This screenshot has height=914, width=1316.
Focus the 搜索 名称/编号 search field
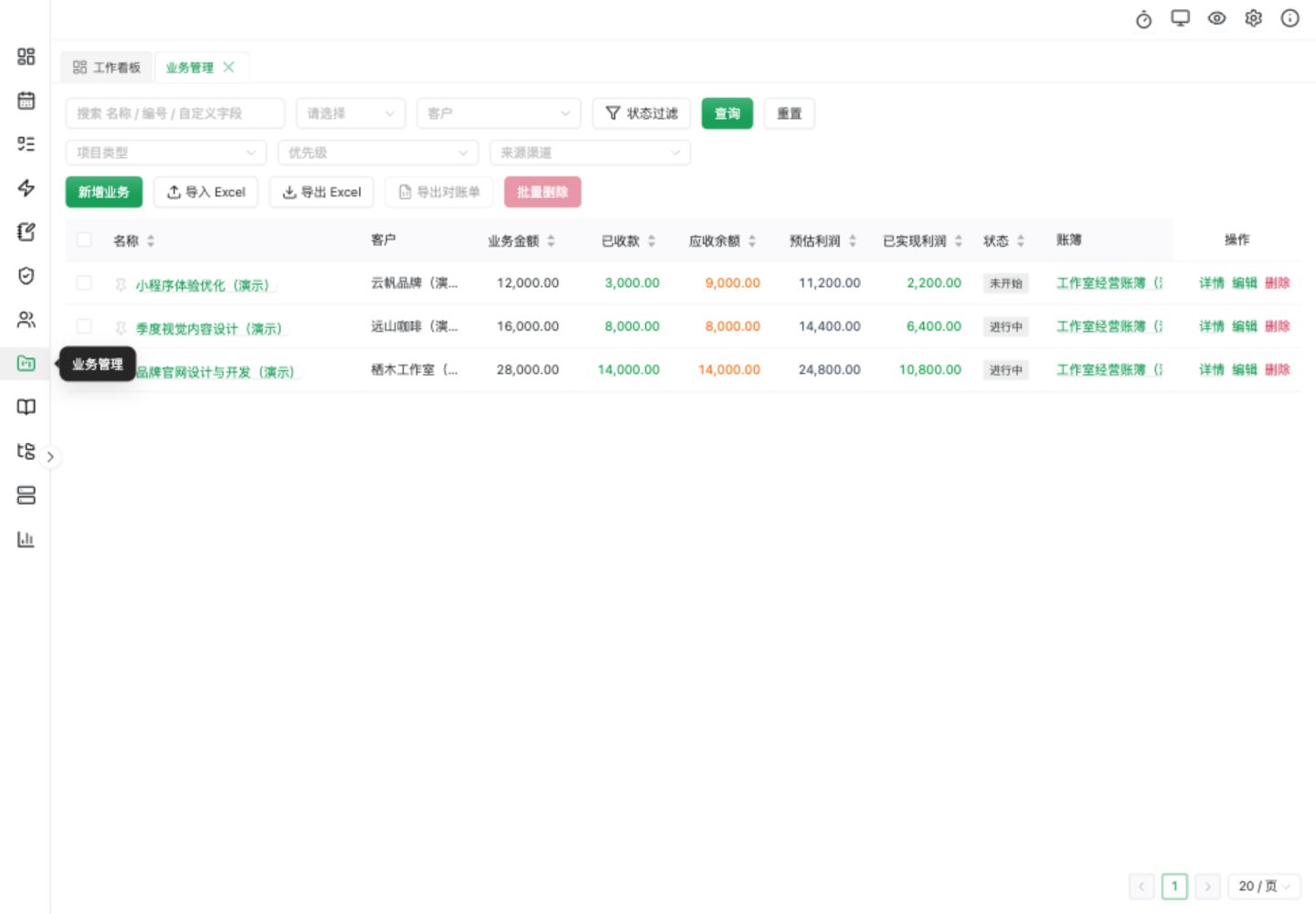(175, 113)
